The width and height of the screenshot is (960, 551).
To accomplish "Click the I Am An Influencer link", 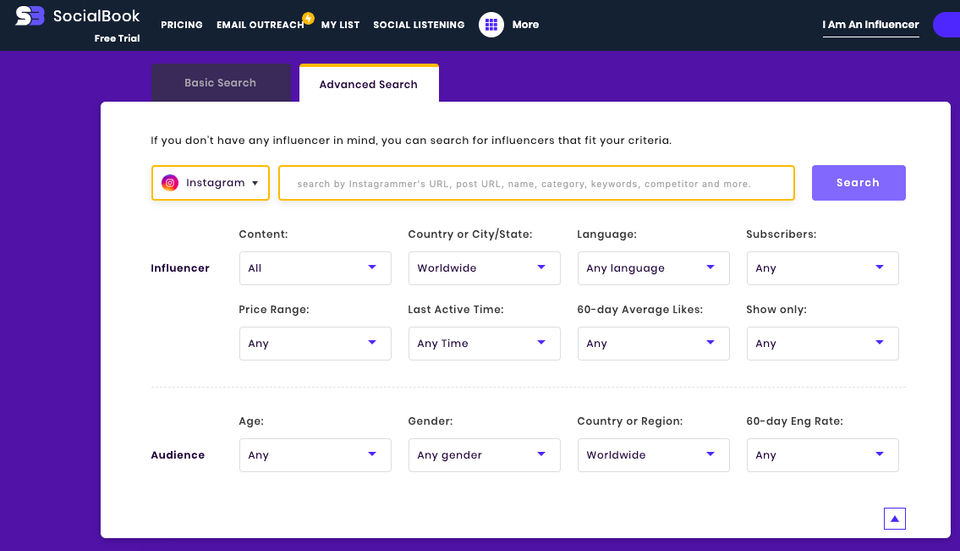I will click(870, 25).
